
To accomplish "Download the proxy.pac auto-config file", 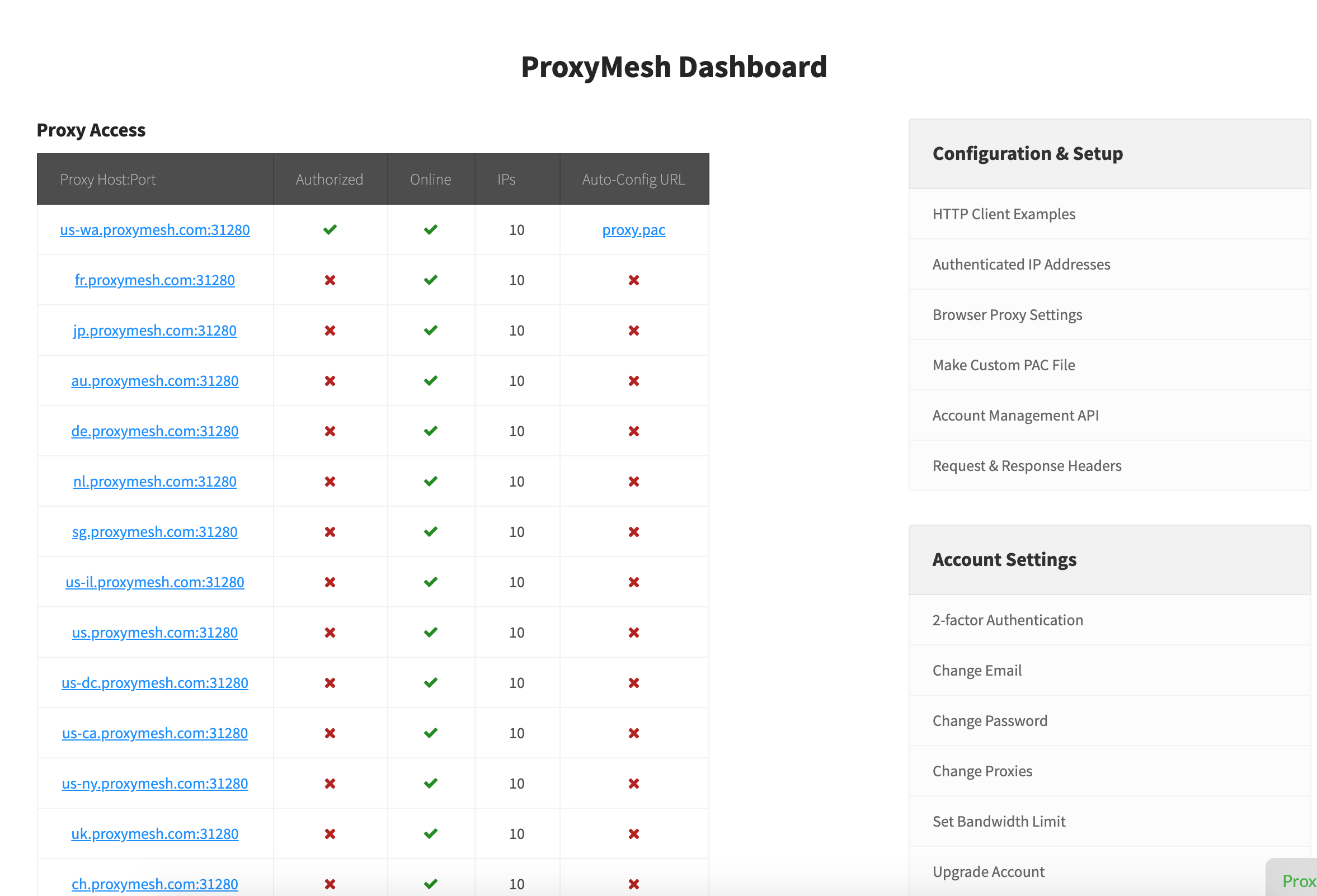I will [633, 230].
